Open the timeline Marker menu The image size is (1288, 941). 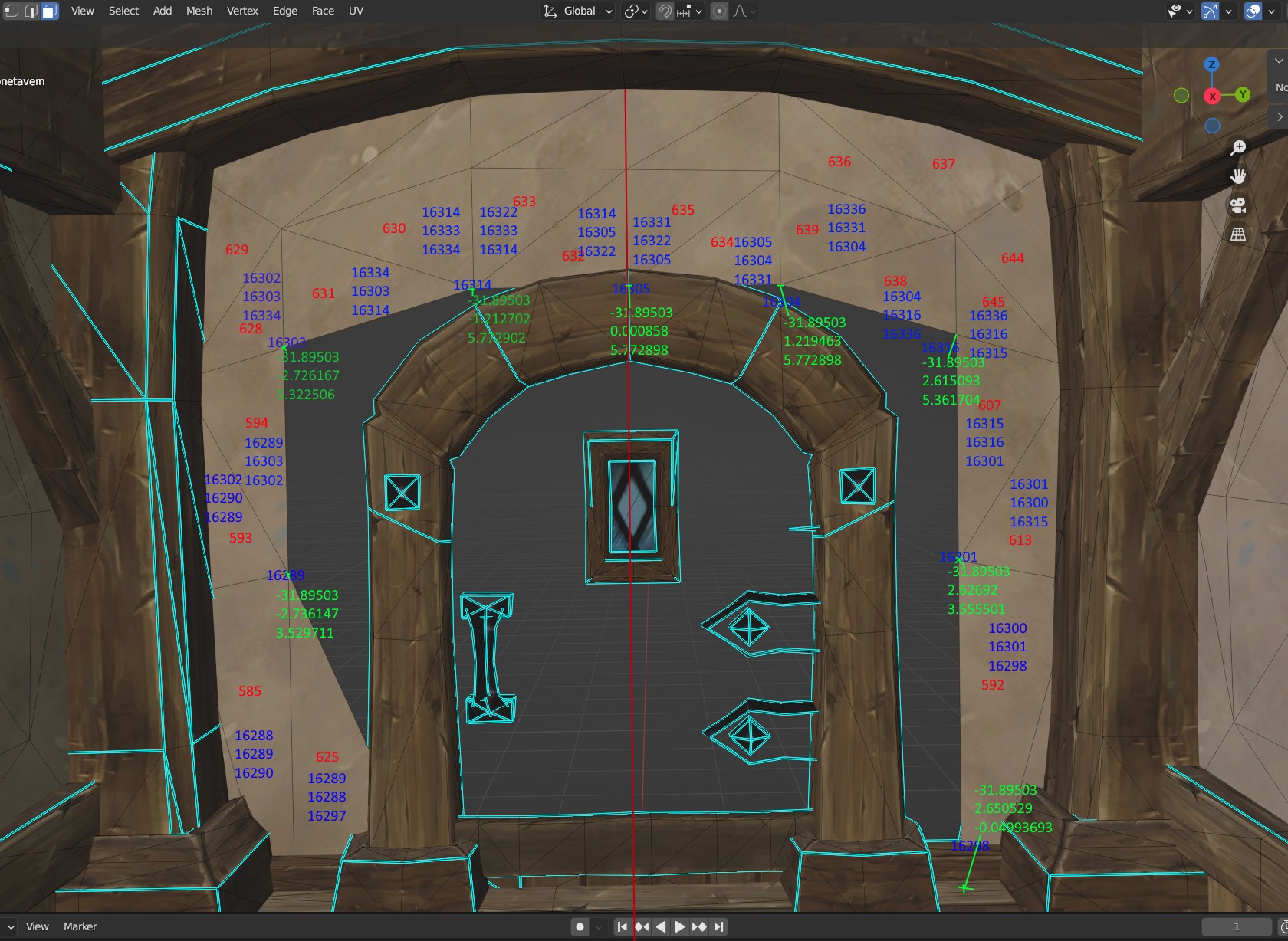coord(80,926)
